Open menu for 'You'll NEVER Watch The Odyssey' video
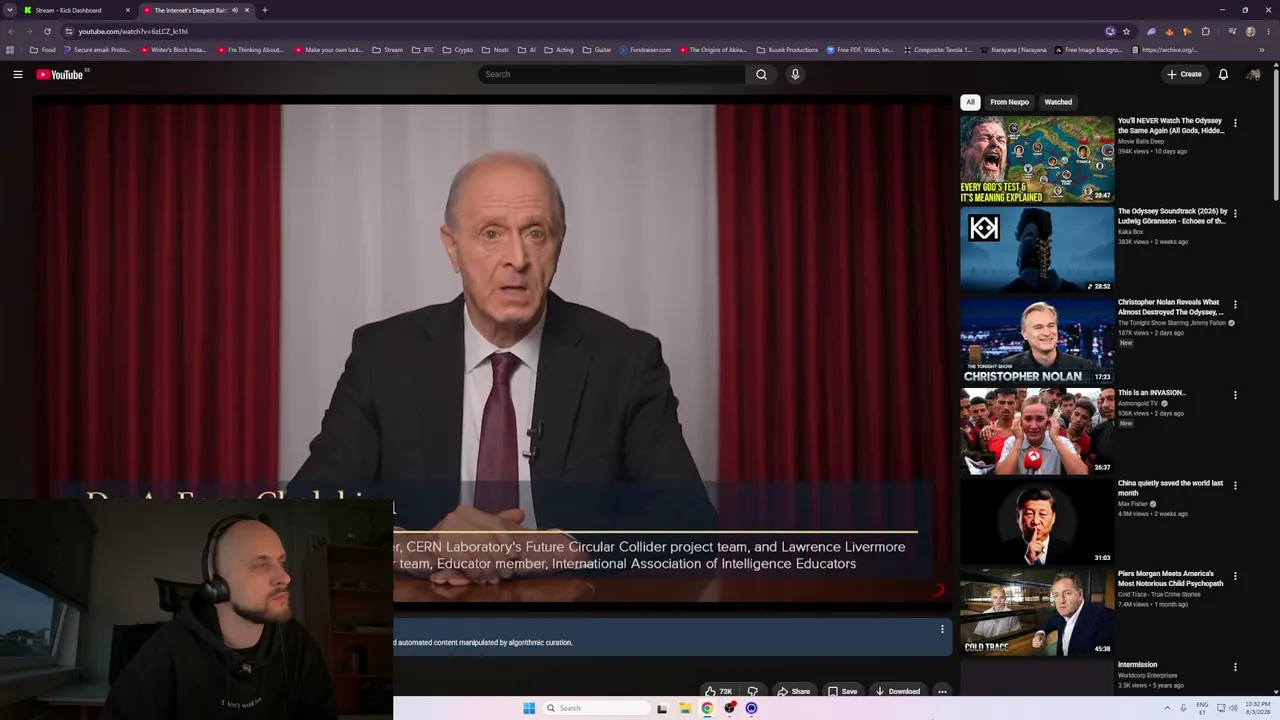 pos(1235,123)
